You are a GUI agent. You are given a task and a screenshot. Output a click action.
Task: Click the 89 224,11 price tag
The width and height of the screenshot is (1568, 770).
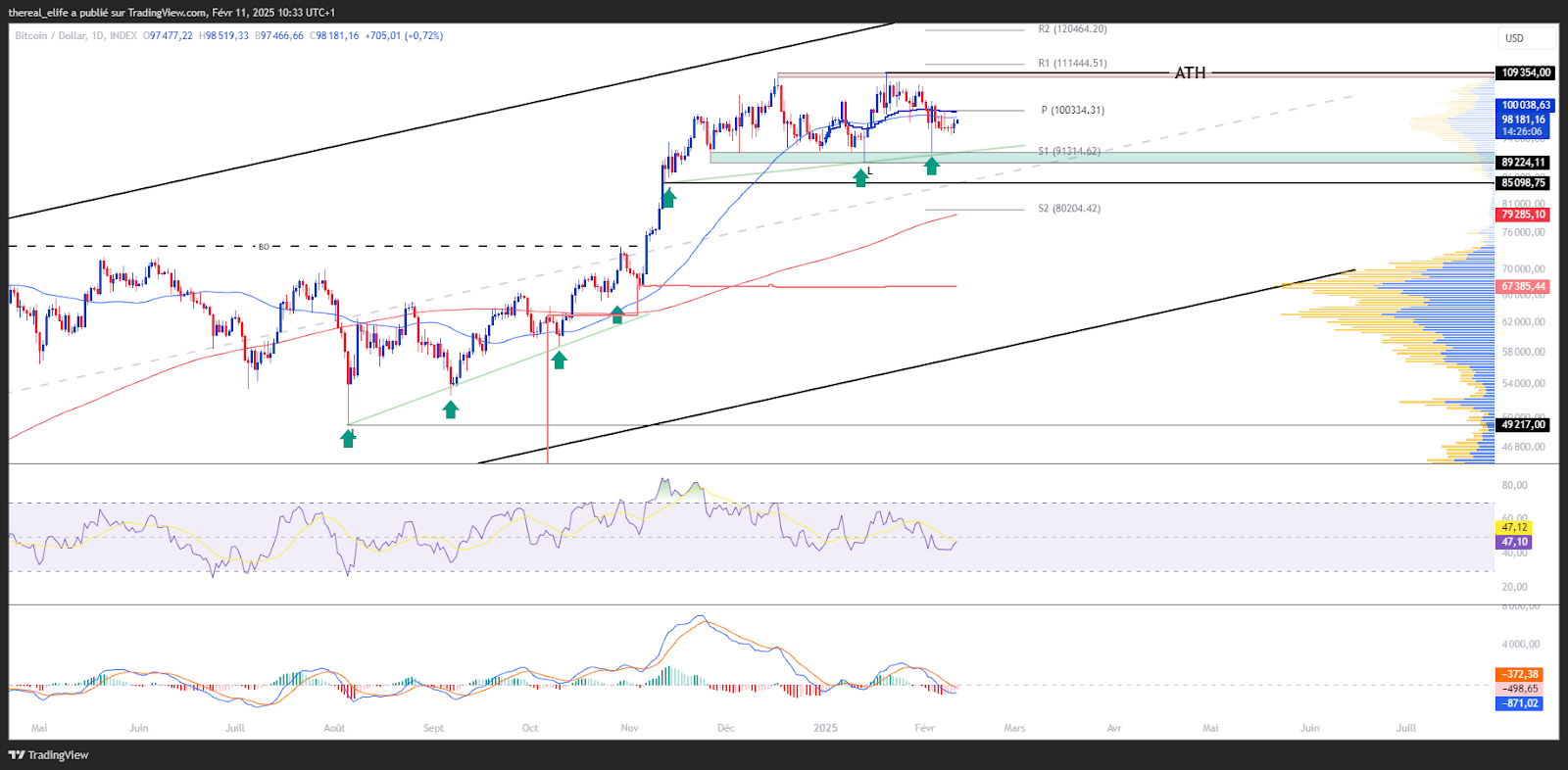[x=1523, y=163]
